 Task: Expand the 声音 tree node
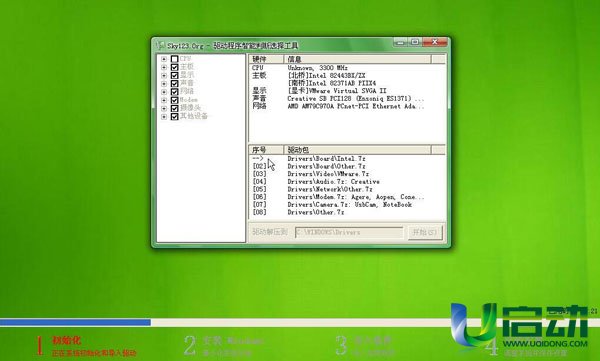pyautogui.click(x=164, y=83)
